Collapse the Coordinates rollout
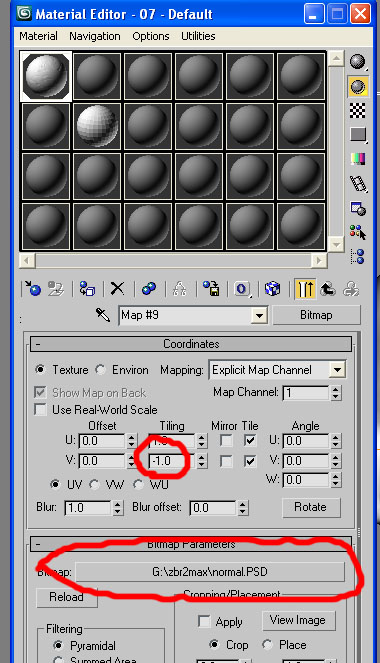The image size is (380, 663). 191,344
